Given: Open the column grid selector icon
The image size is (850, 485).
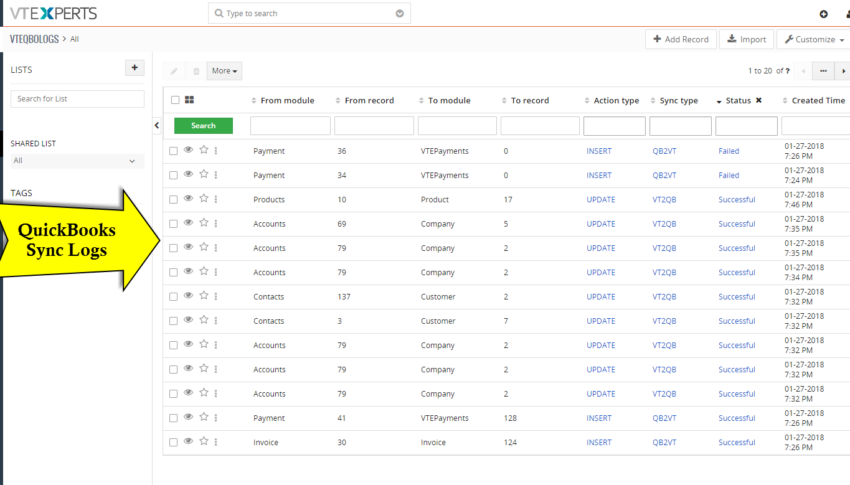Looking at the screenshot, I should click(x=189, y=100).
